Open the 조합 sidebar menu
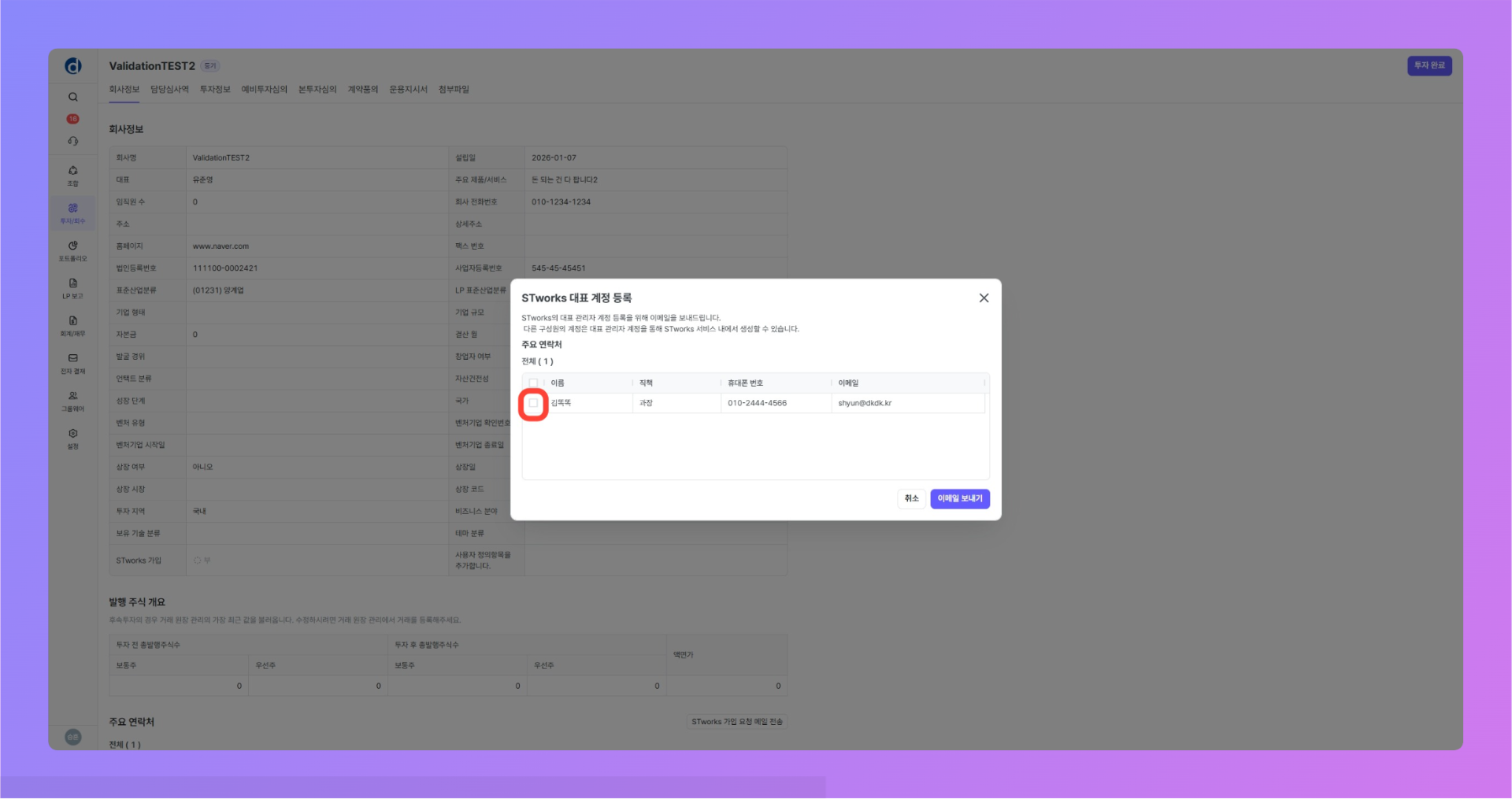Viewport: 1512px width, 799px height. point(72,176)
